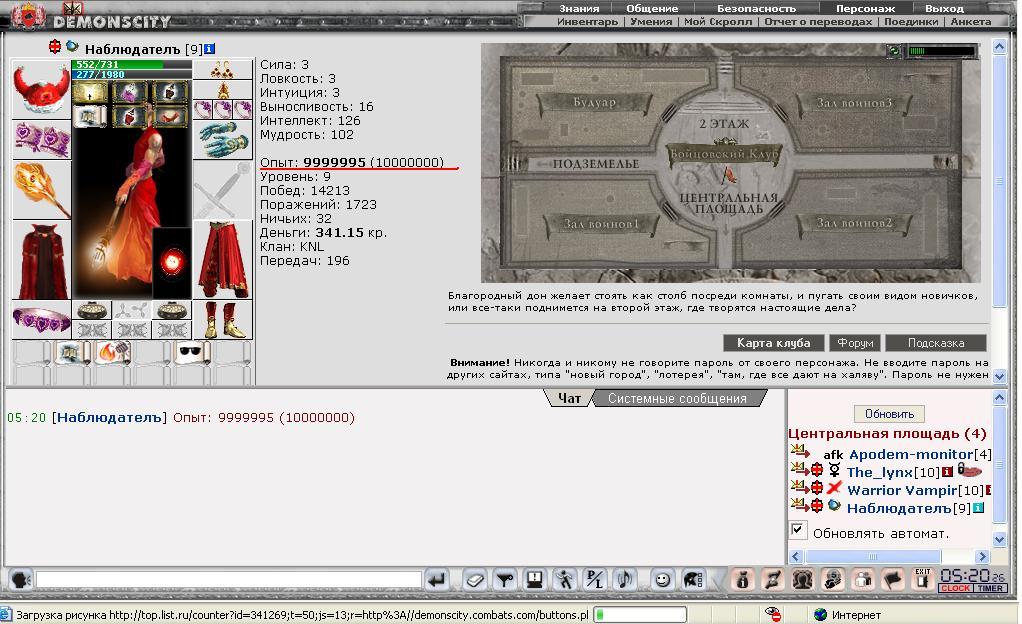Click the private message arrow next to The_lynx

[799, 469]
